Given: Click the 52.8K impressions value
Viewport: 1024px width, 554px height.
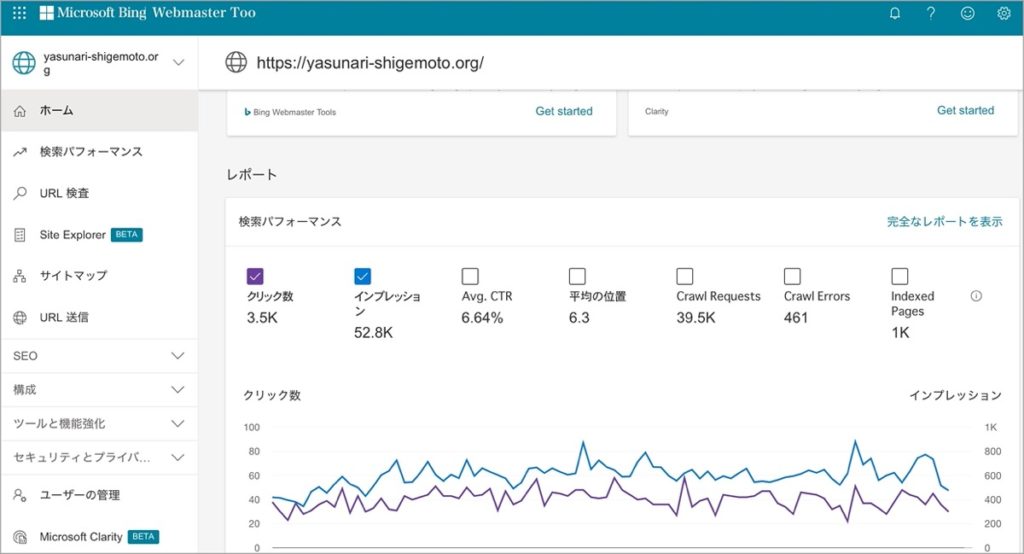Looking at the screenshot, I should pos(374,333).
